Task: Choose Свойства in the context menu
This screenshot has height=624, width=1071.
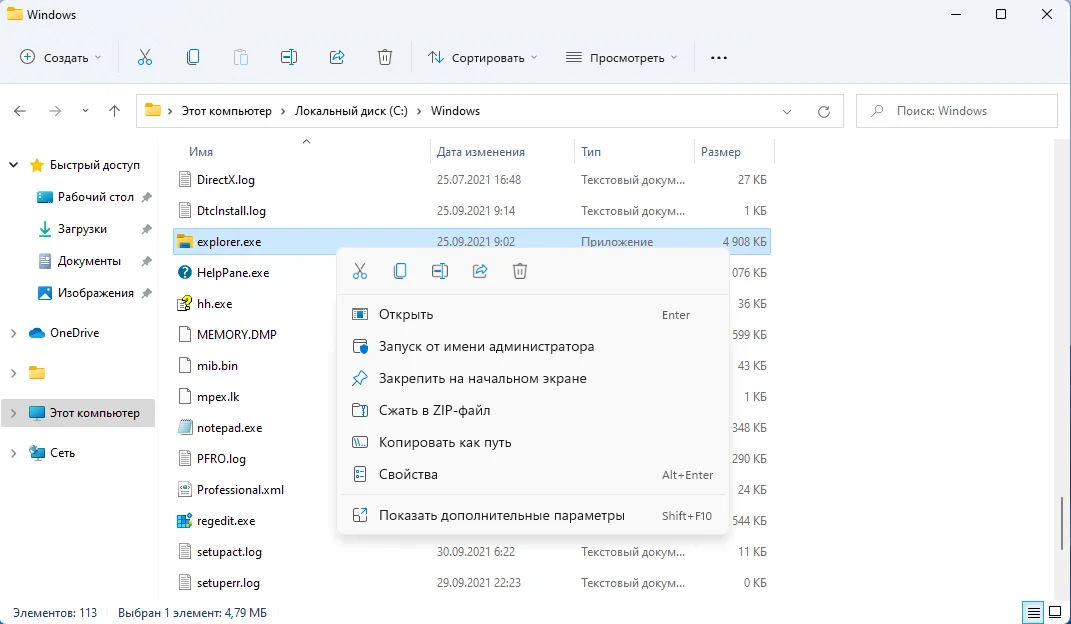Action: pos(408,475)
